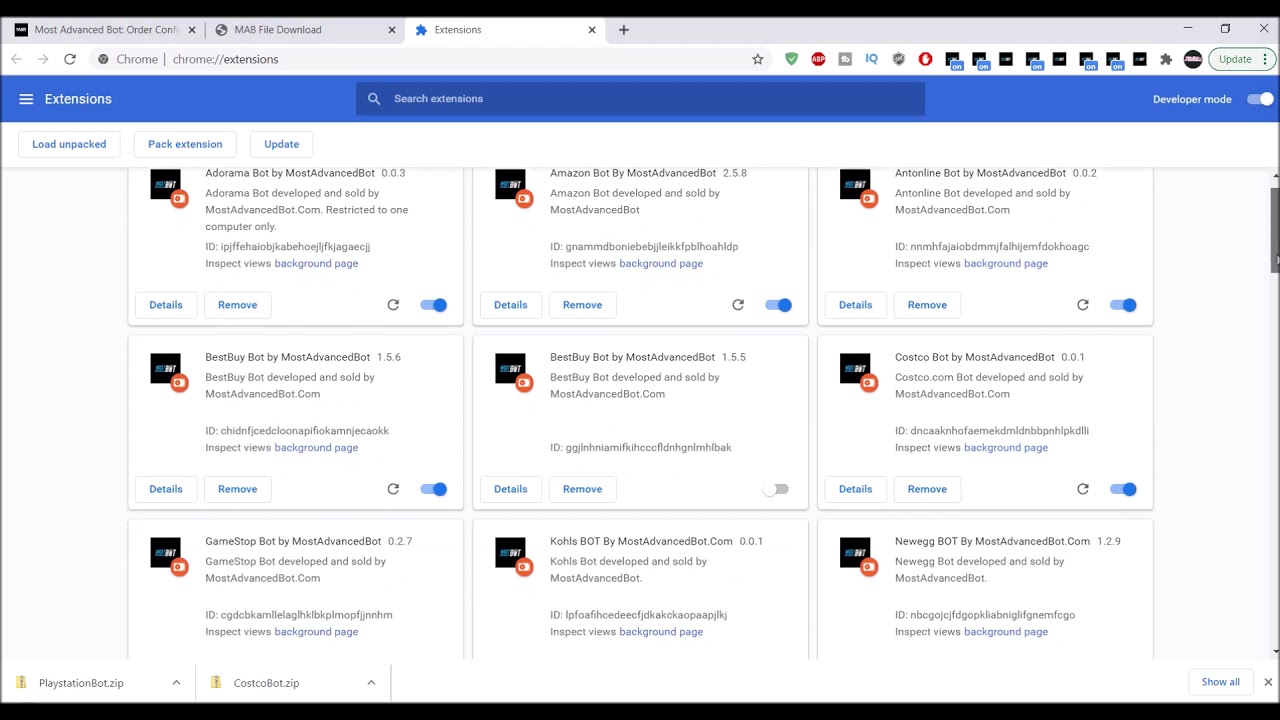1280x720 pixels.
Task: Disable the Costco Bot extension
Action: [1124, 489]
